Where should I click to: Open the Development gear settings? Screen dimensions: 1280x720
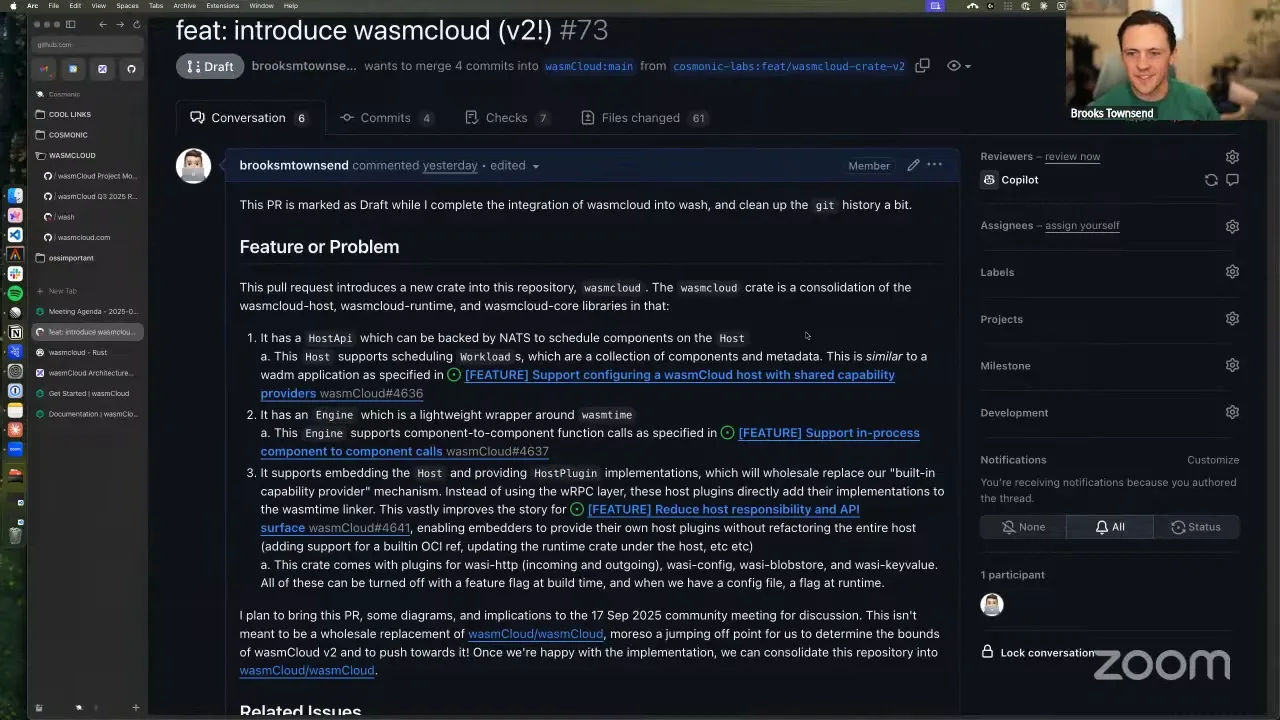click(1232, 412)
